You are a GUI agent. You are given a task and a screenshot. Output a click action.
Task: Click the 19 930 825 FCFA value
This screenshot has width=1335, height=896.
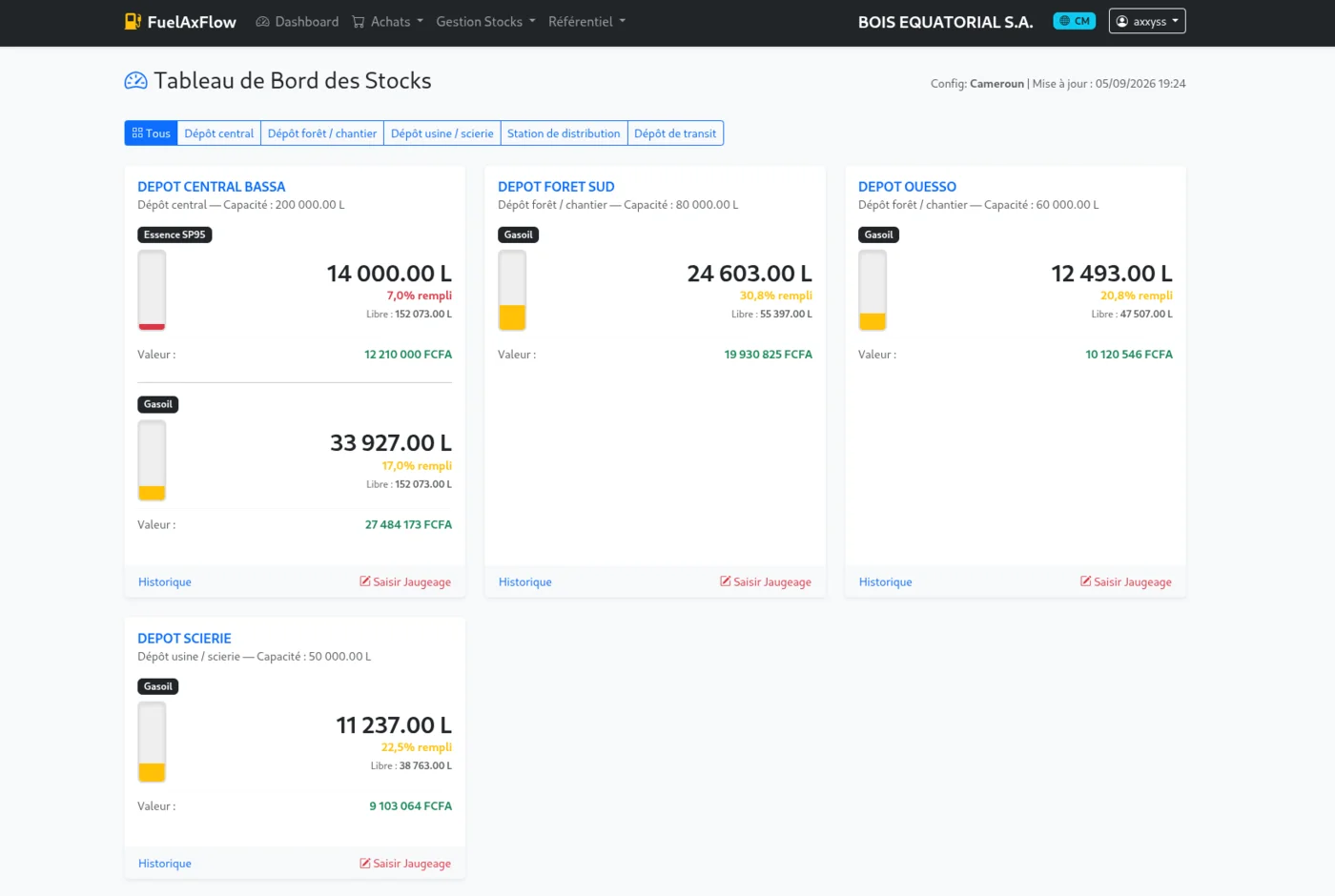(769, 355)
